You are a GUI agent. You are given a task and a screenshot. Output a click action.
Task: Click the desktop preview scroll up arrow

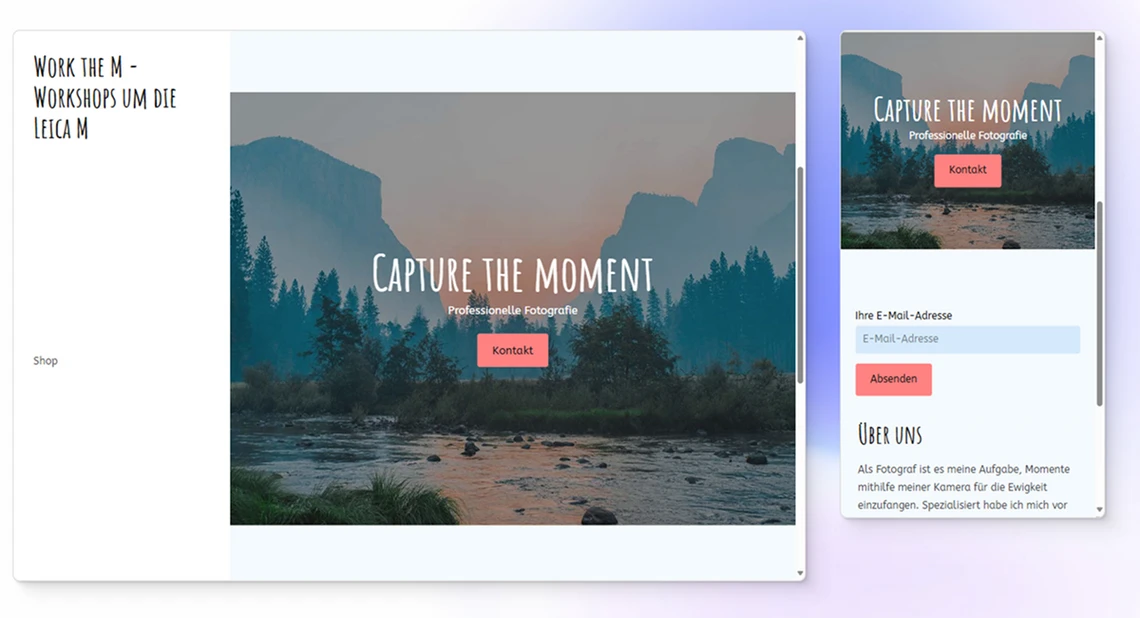point(800,38)
